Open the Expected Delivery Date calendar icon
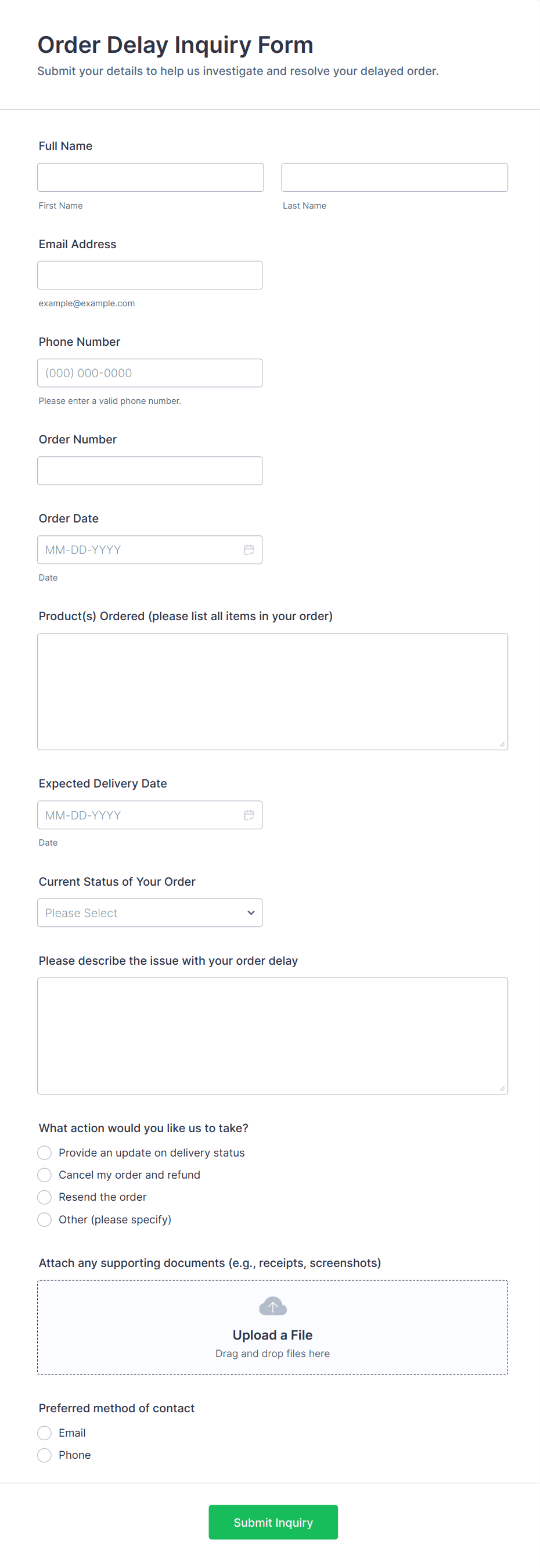Screen dimensions: 540x1568 pos(249,815)
